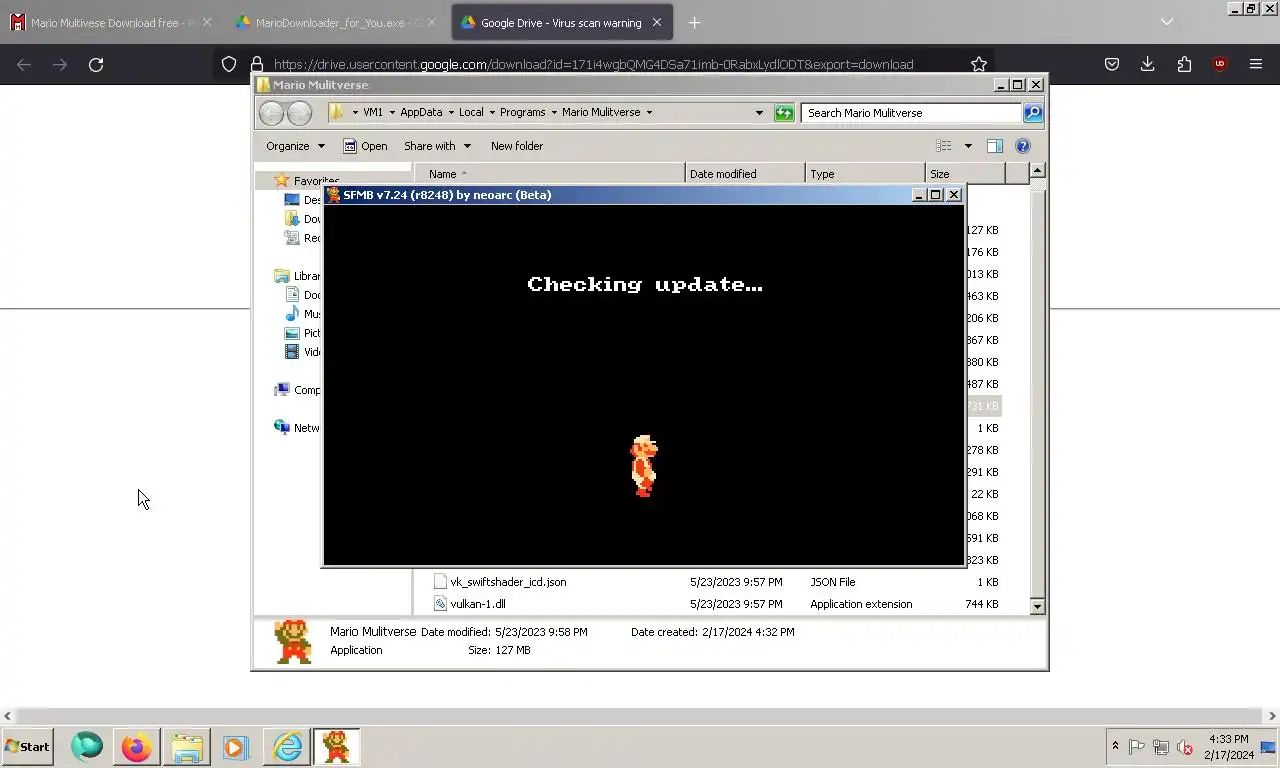The height and width of the screenshot is (768, 1280).
Task: Click the Explorer search magnifier button
Action: coord(1033,113)
